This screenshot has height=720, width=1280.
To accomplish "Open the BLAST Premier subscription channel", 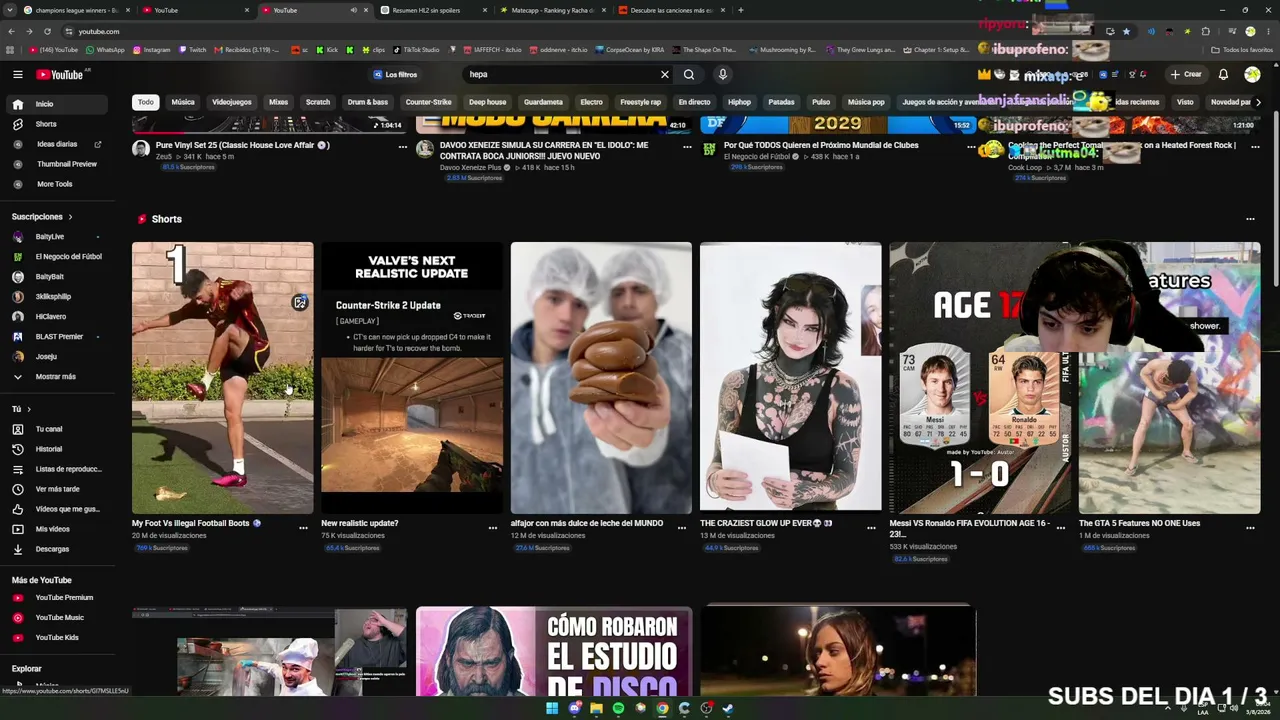I will click(x=57, y=337).
